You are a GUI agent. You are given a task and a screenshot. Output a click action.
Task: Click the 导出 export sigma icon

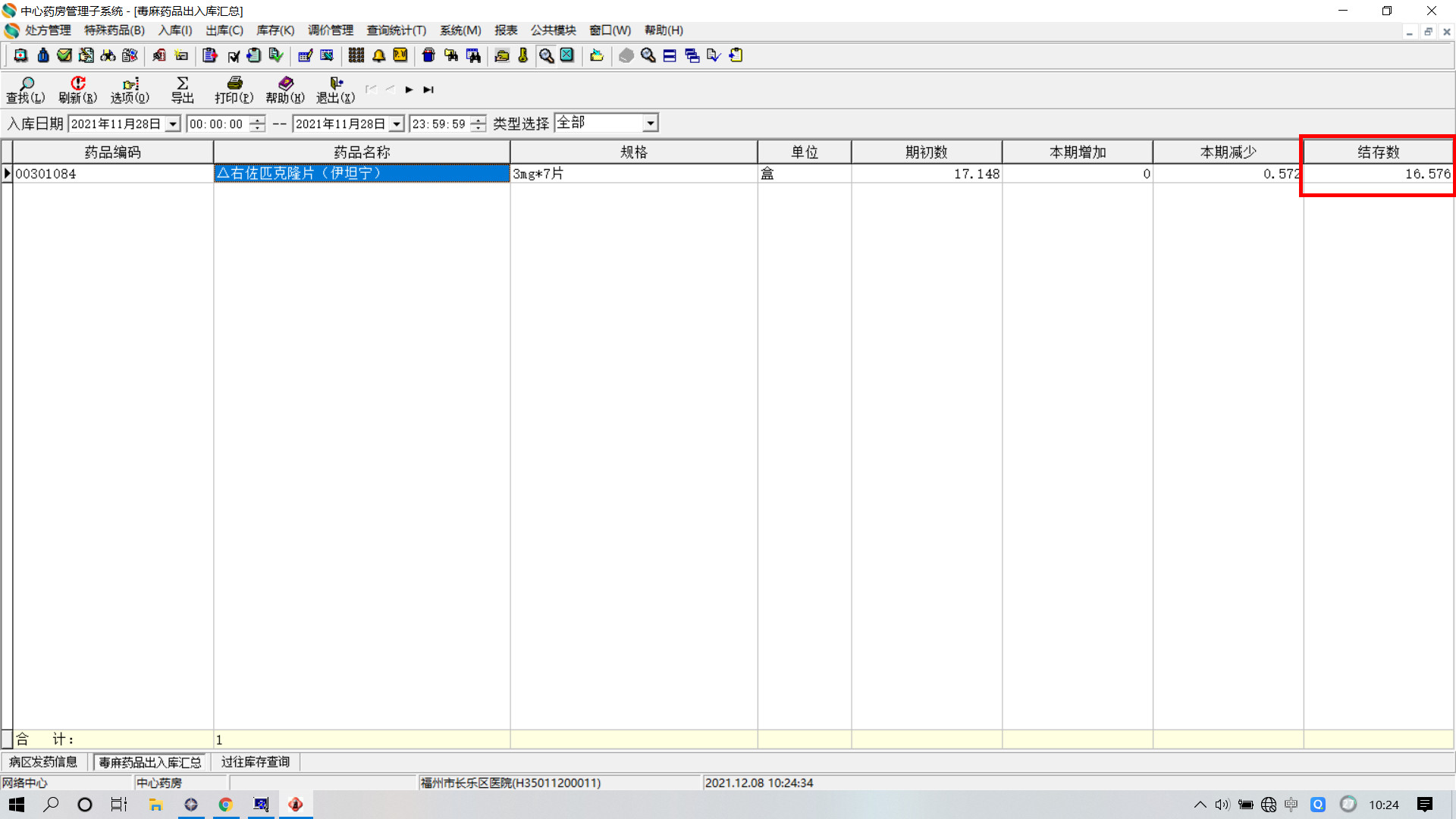(x=182, y=89)
